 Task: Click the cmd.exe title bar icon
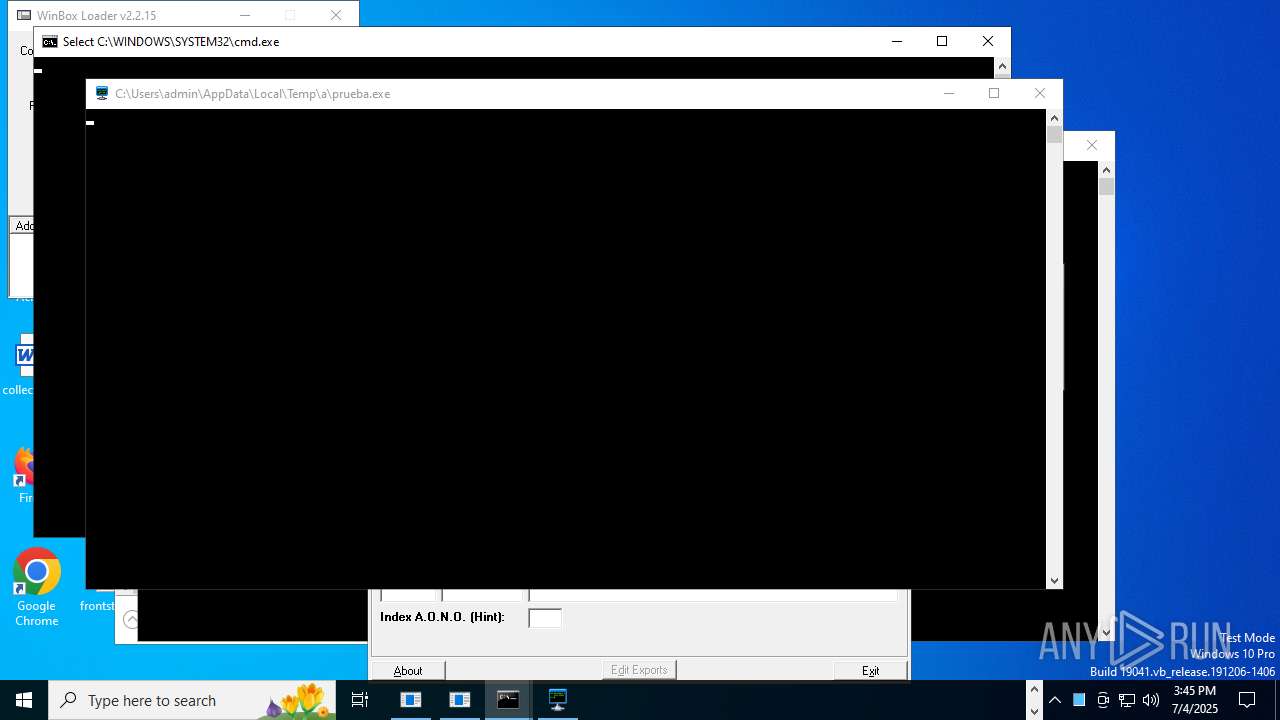click(49, 41)
